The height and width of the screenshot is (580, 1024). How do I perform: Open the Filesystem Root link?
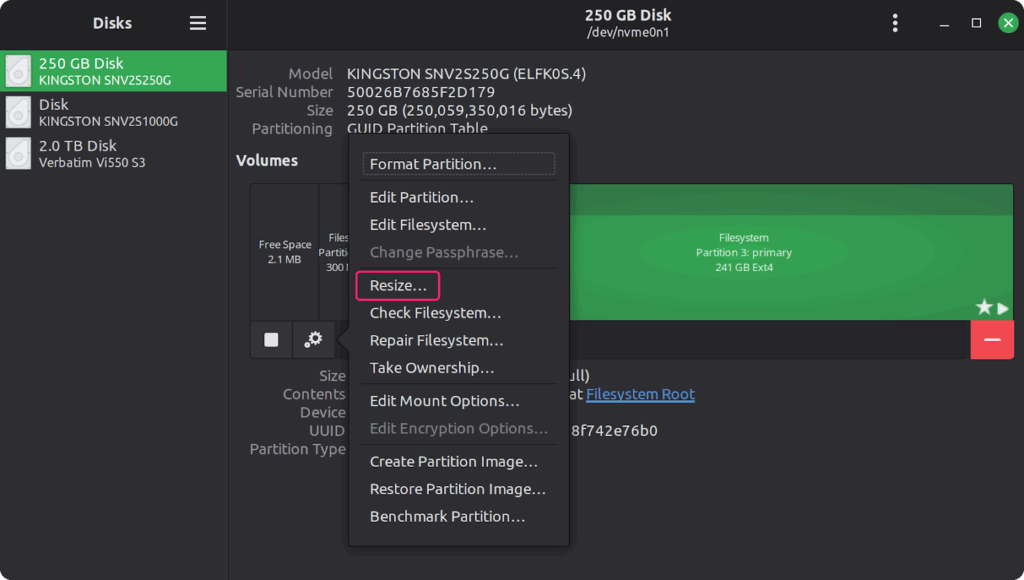point(640,394)
